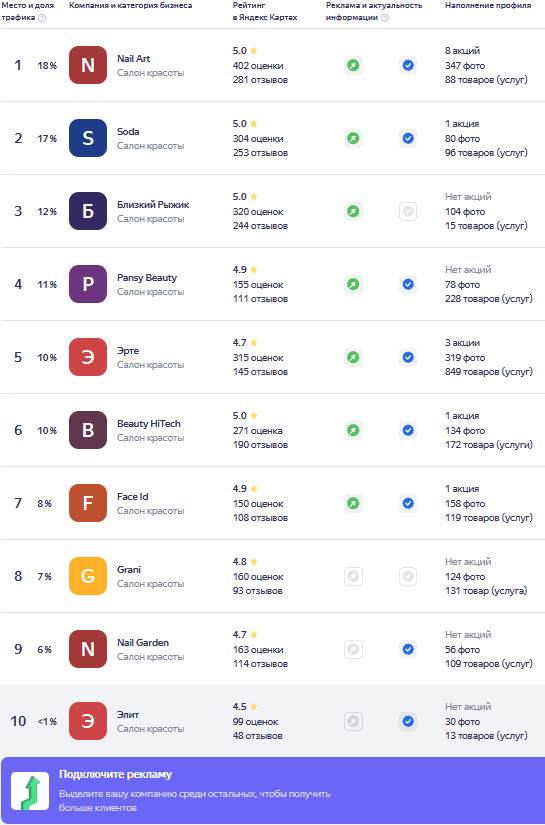The width and height of the screenshot is (545, 825).
Task: Open the Эрте company link
Action: coord(128,351)
